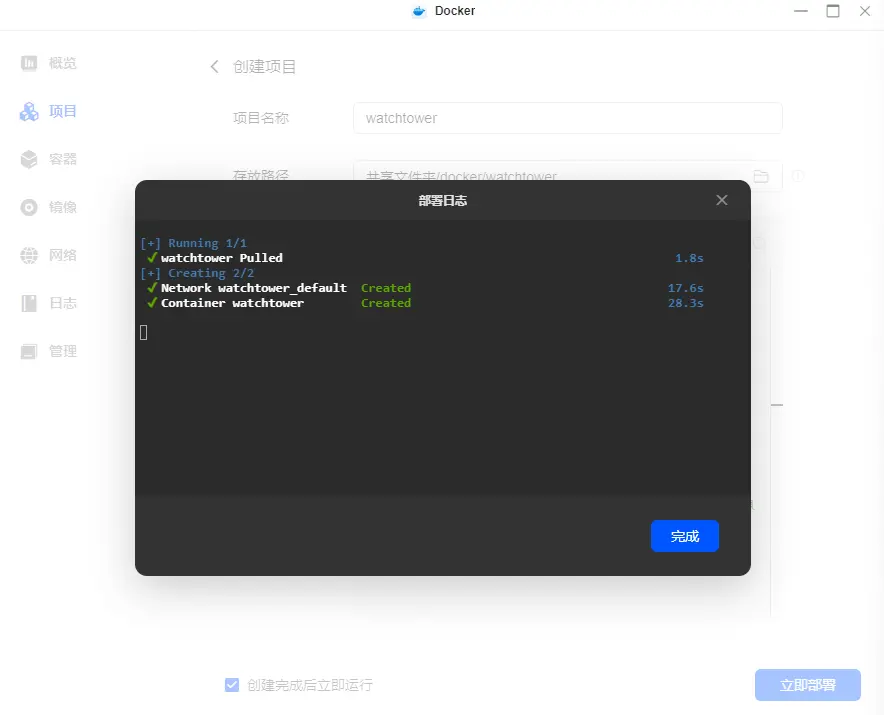Open the 容器 containers icon

click(30, 159)
